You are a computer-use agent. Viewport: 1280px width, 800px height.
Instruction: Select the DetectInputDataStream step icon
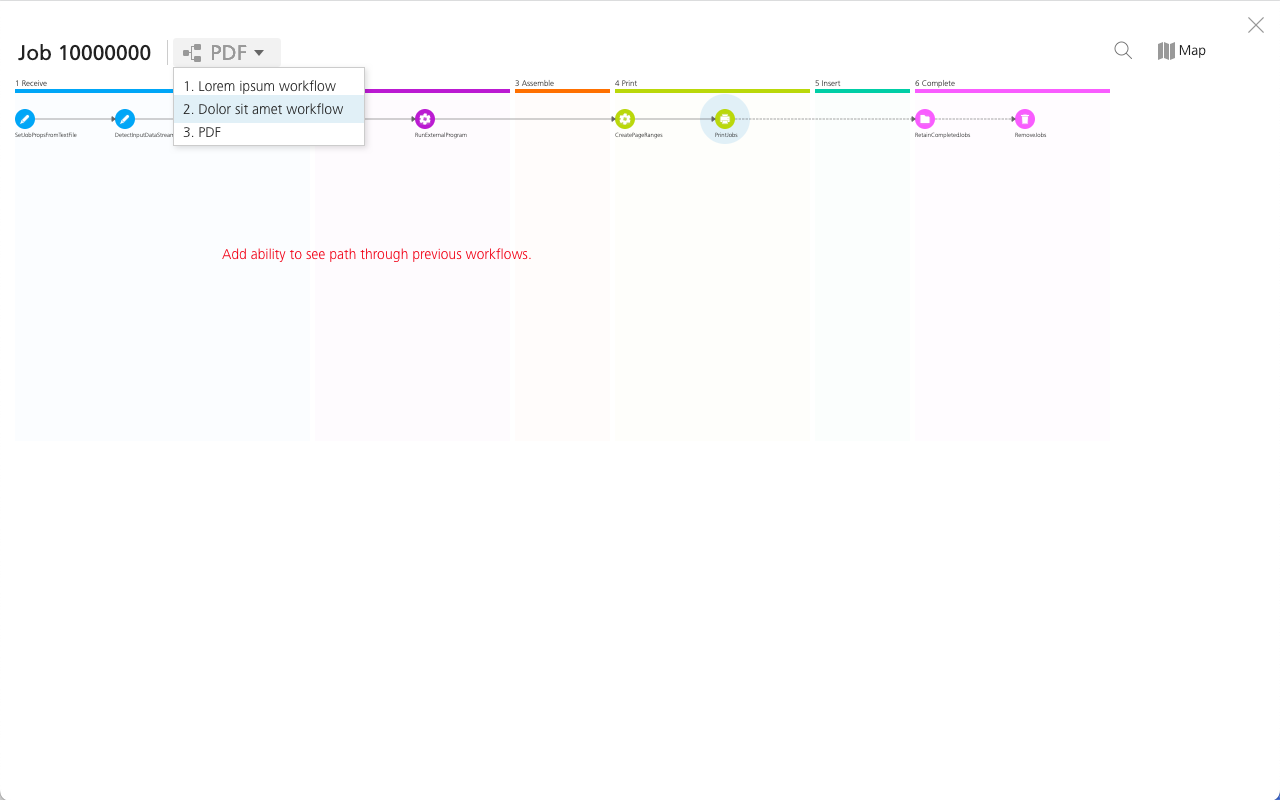pos(125,119)
